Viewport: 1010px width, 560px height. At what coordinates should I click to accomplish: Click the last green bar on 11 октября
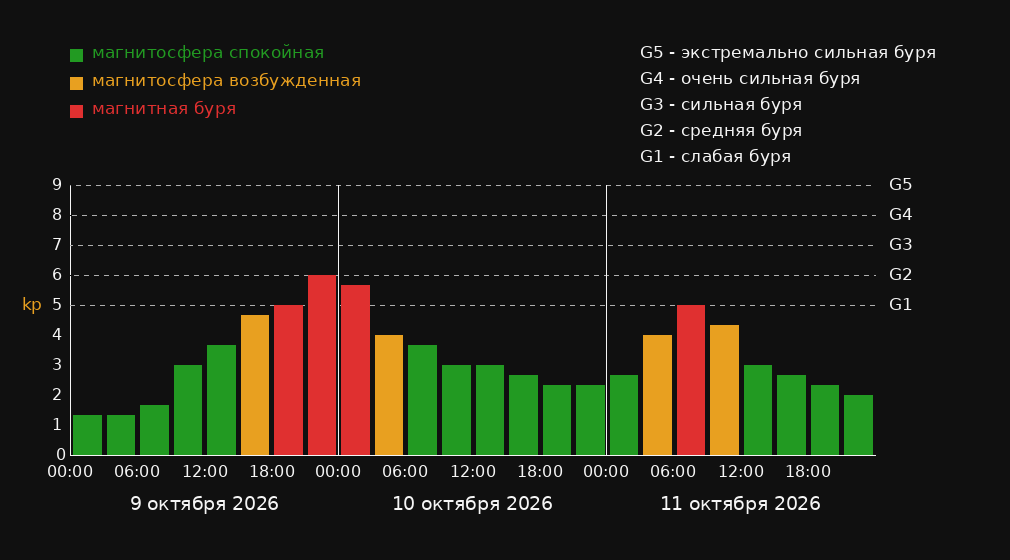tap(859, 425)
